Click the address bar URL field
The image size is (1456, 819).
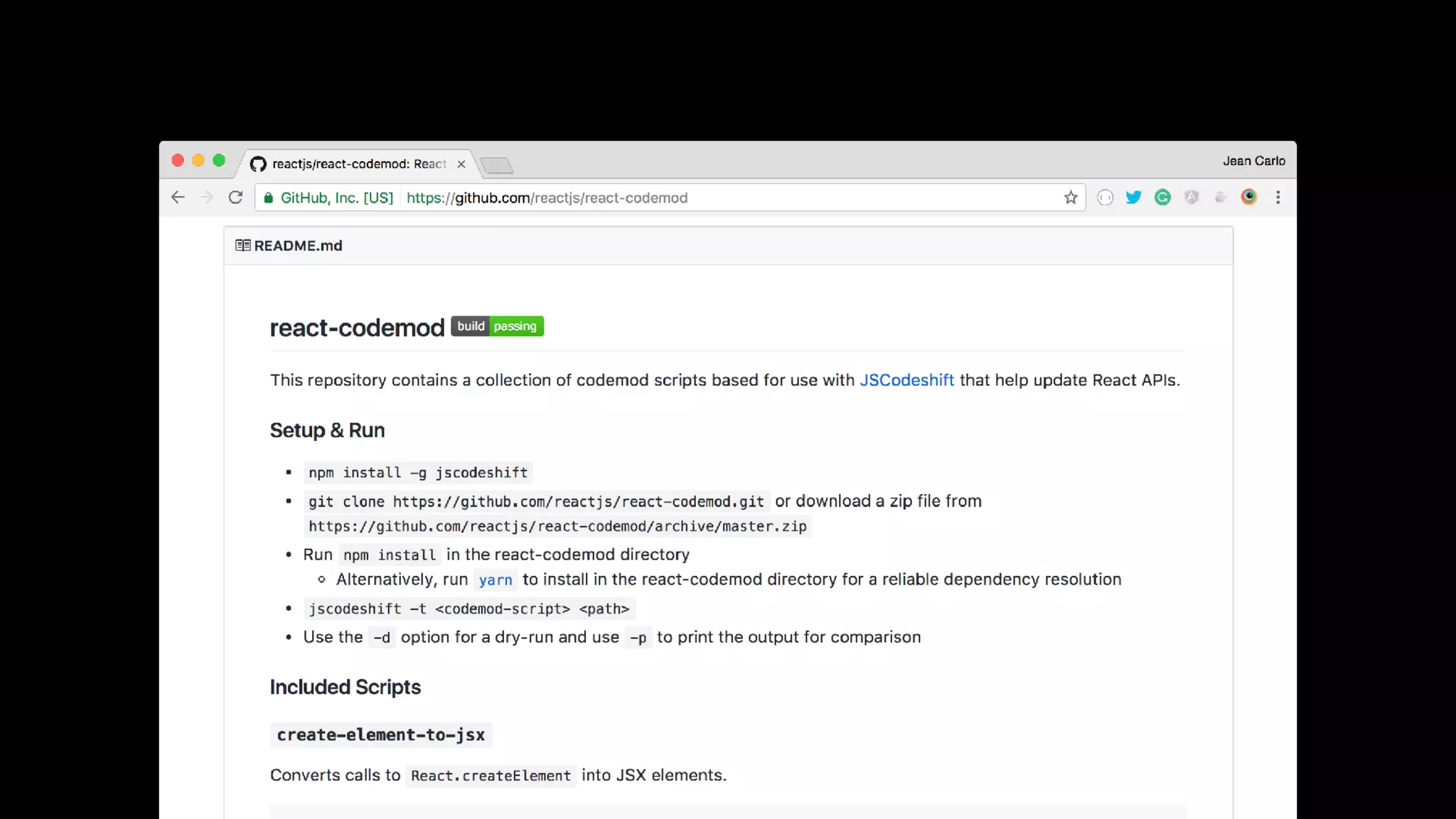(x=670, y=198)
